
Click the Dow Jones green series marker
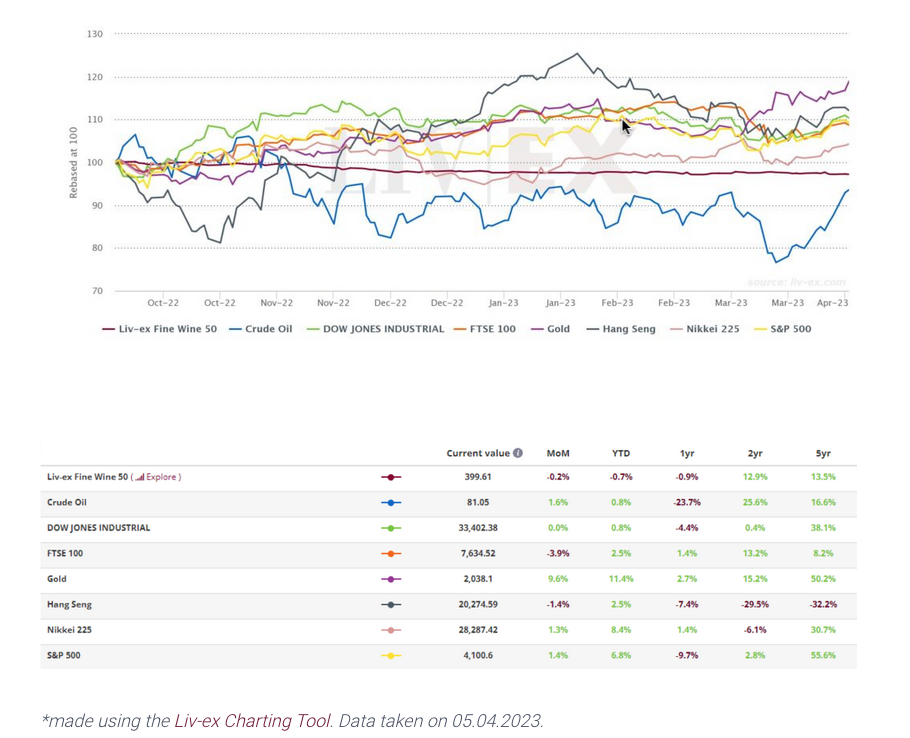pyautogui.click(x=391, y=528)
